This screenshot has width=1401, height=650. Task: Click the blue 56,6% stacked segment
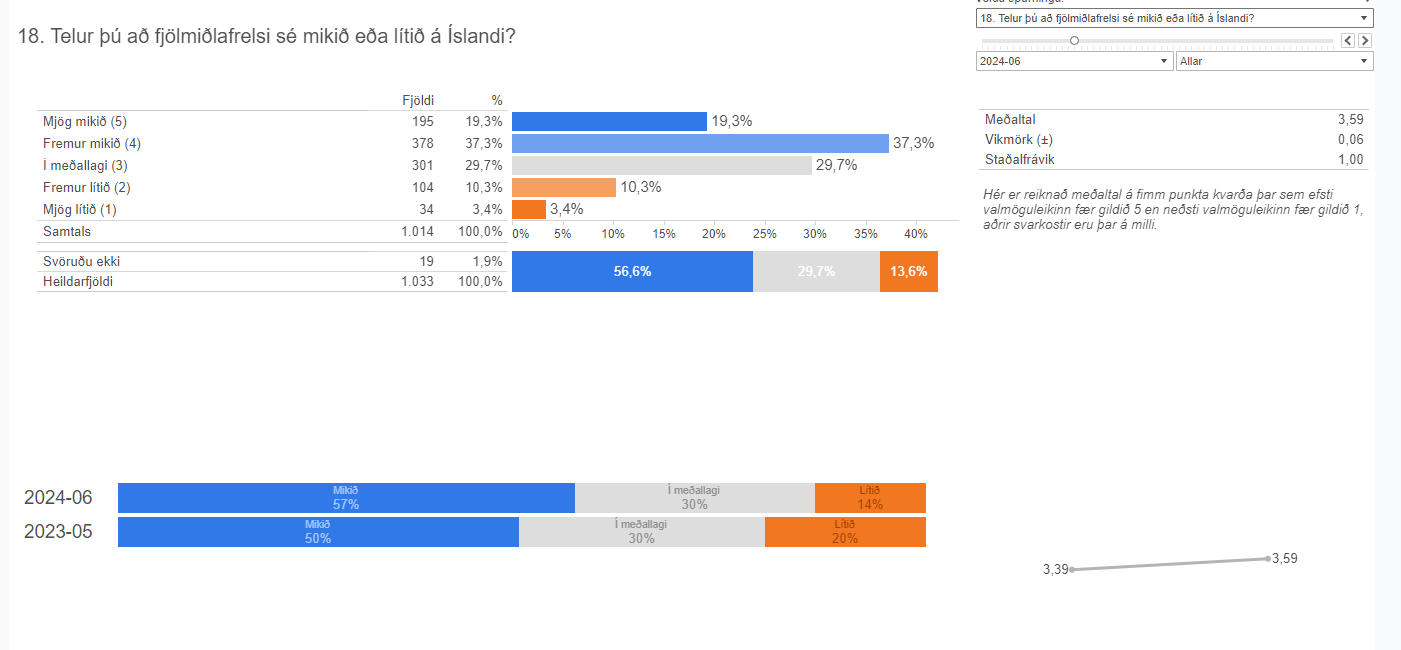632,272
